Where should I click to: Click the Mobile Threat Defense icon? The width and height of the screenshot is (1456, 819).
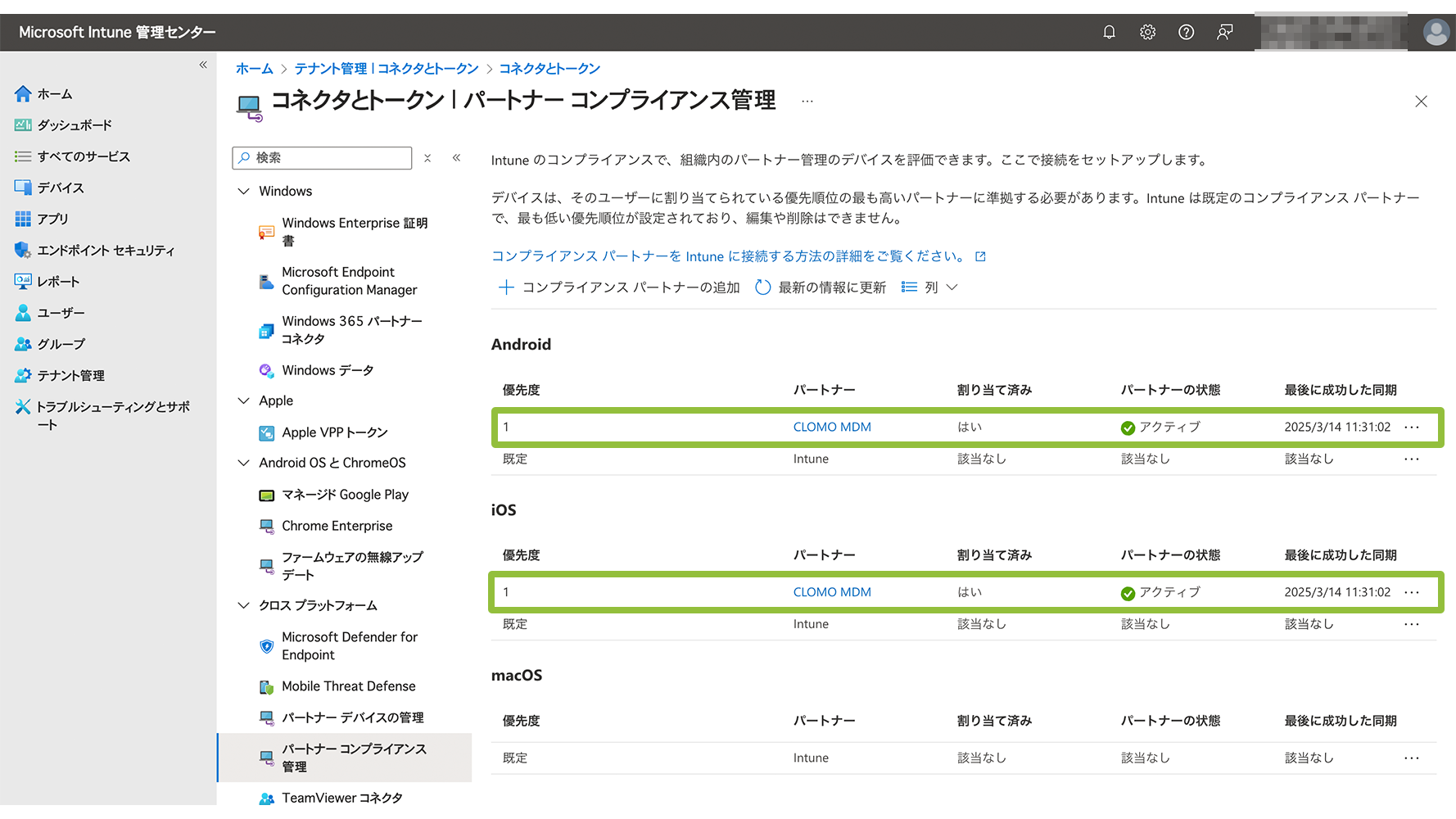coord(266,686)
